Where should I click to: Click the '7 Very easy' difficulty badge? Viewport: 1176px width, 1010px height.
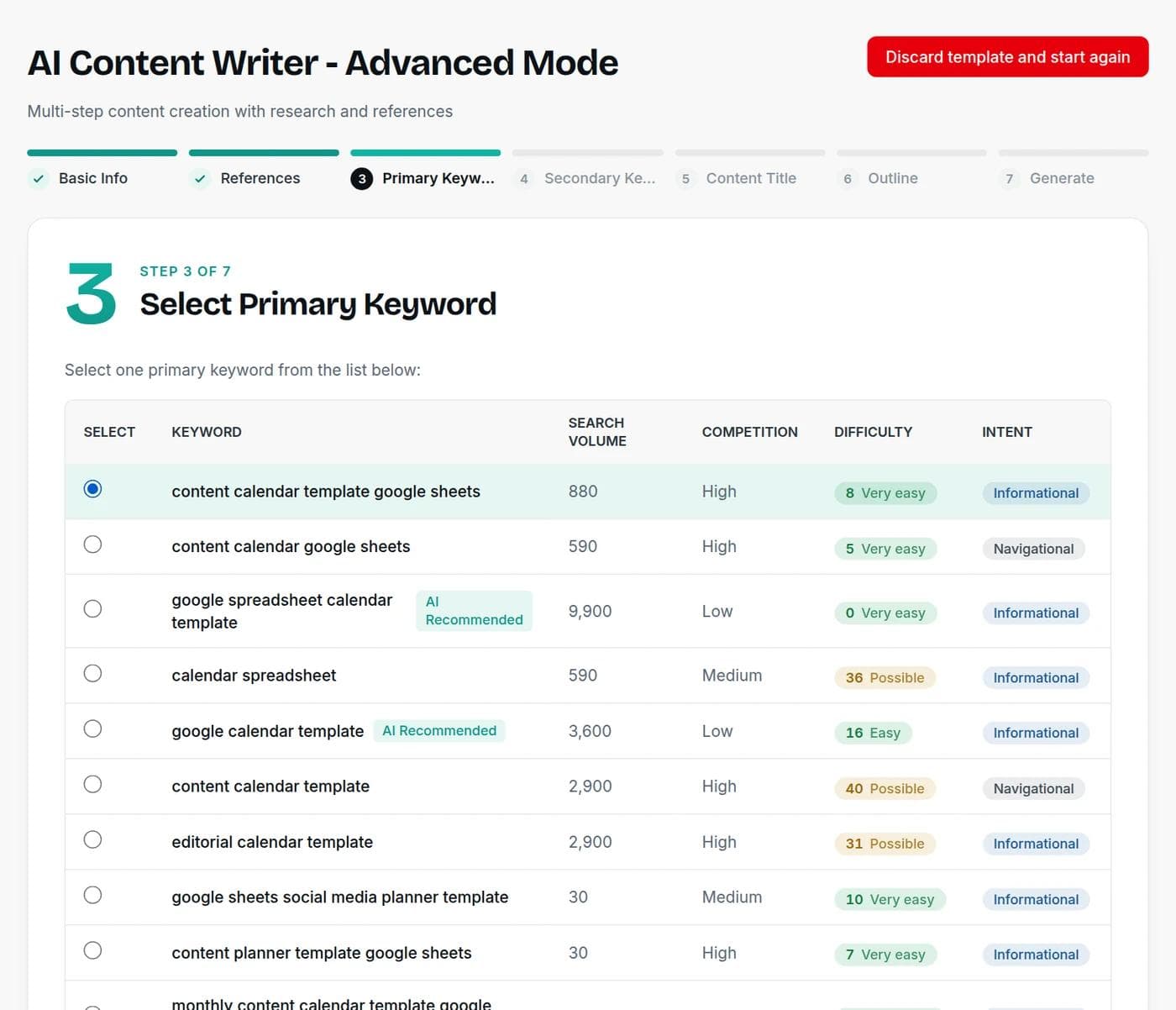pyautogui.click(x=885, y=955)
